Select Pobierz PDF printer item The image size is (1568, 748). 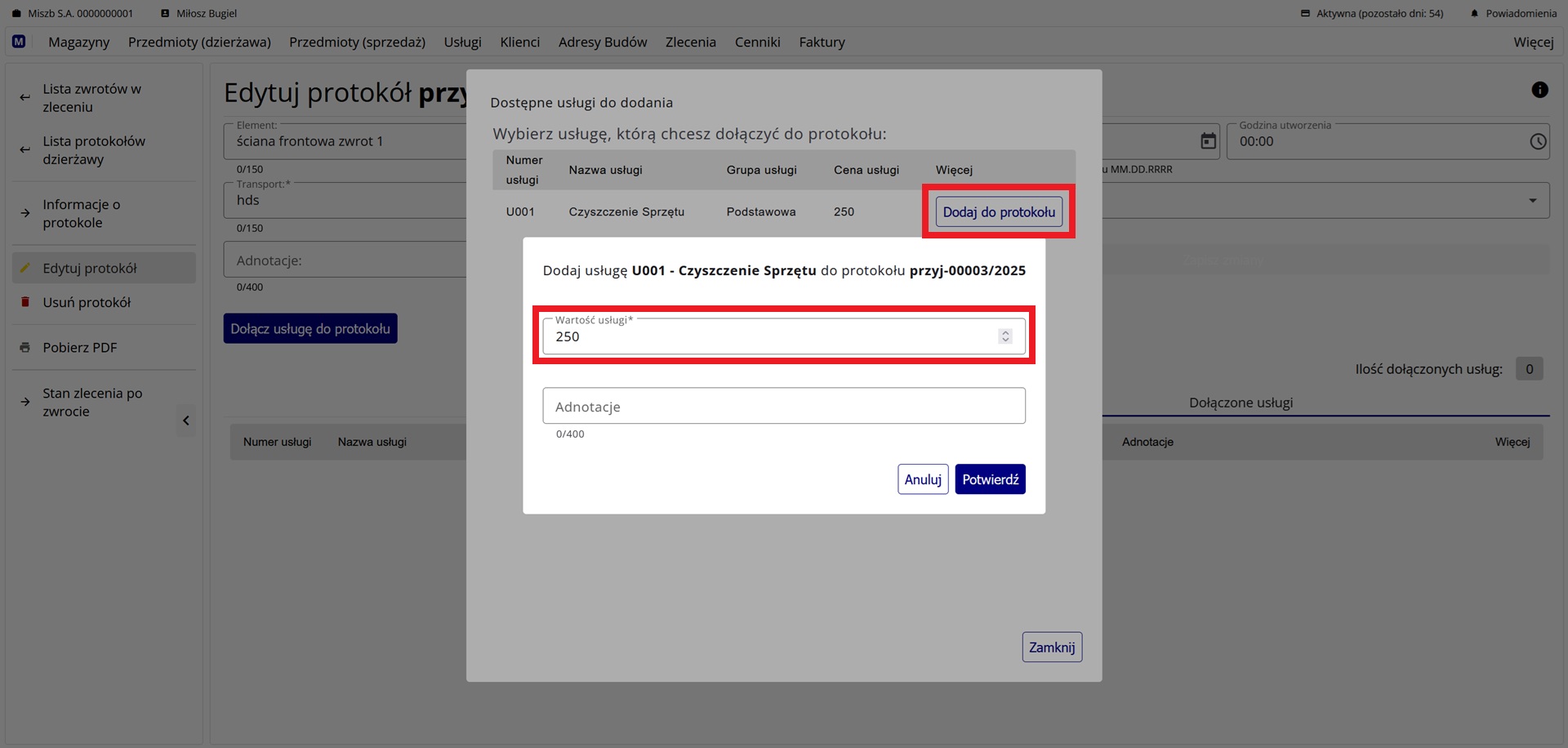click(x=80, y=347)
